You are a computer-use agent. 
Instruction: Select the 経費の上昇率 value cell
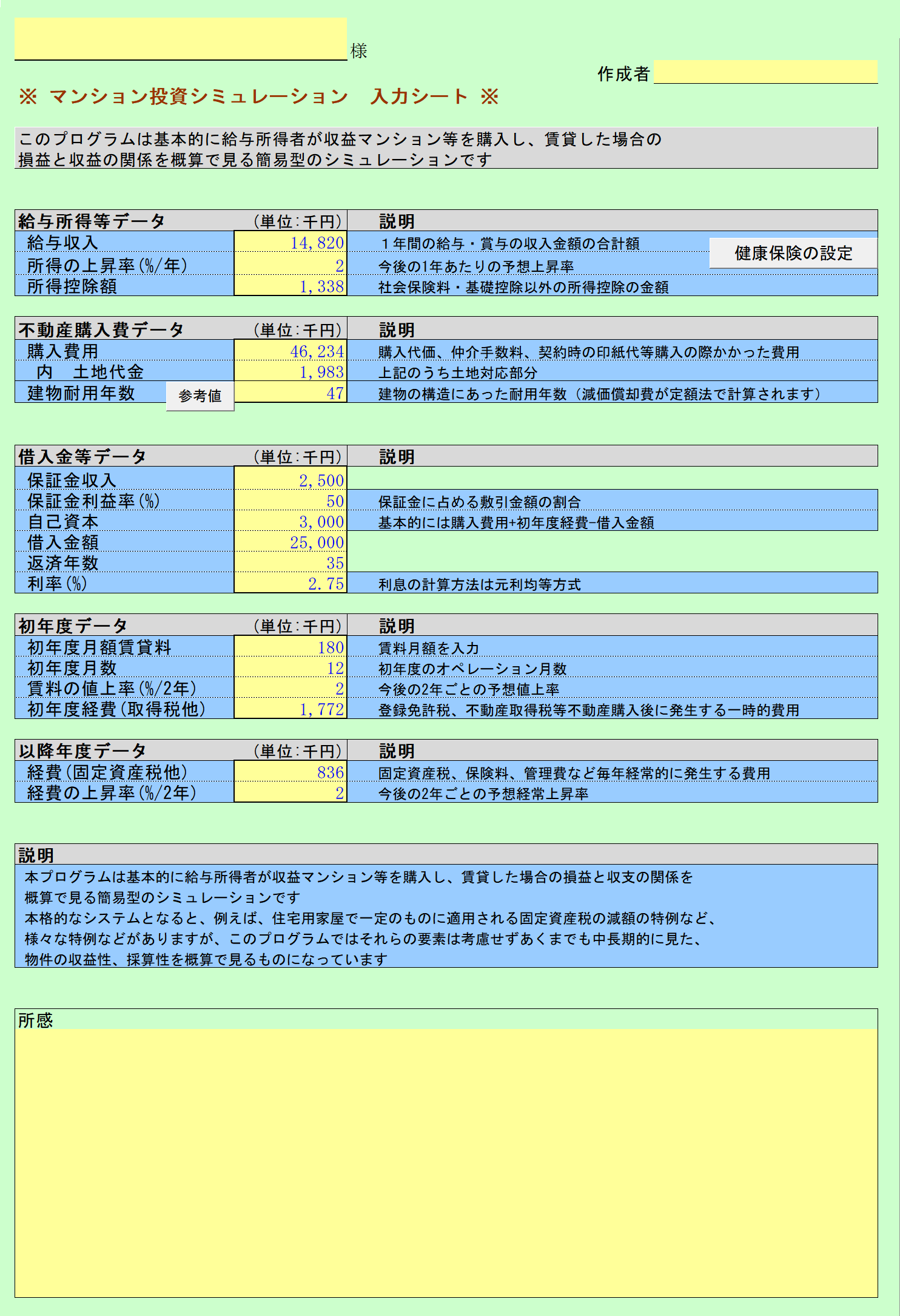coord(290,792)
